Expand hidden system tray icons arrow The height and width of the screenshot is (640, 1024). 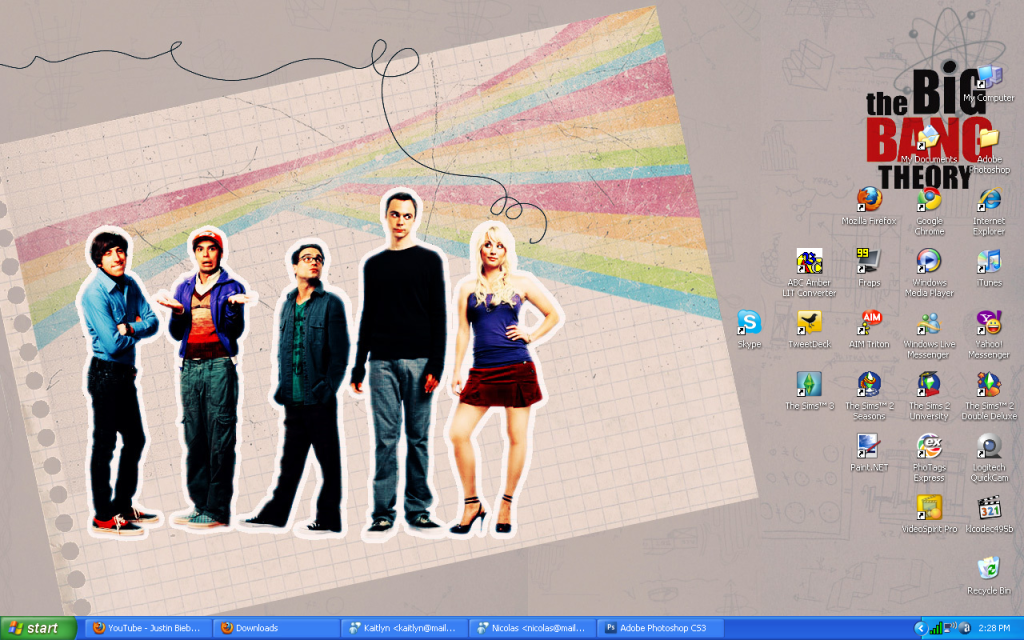[921, 628]
